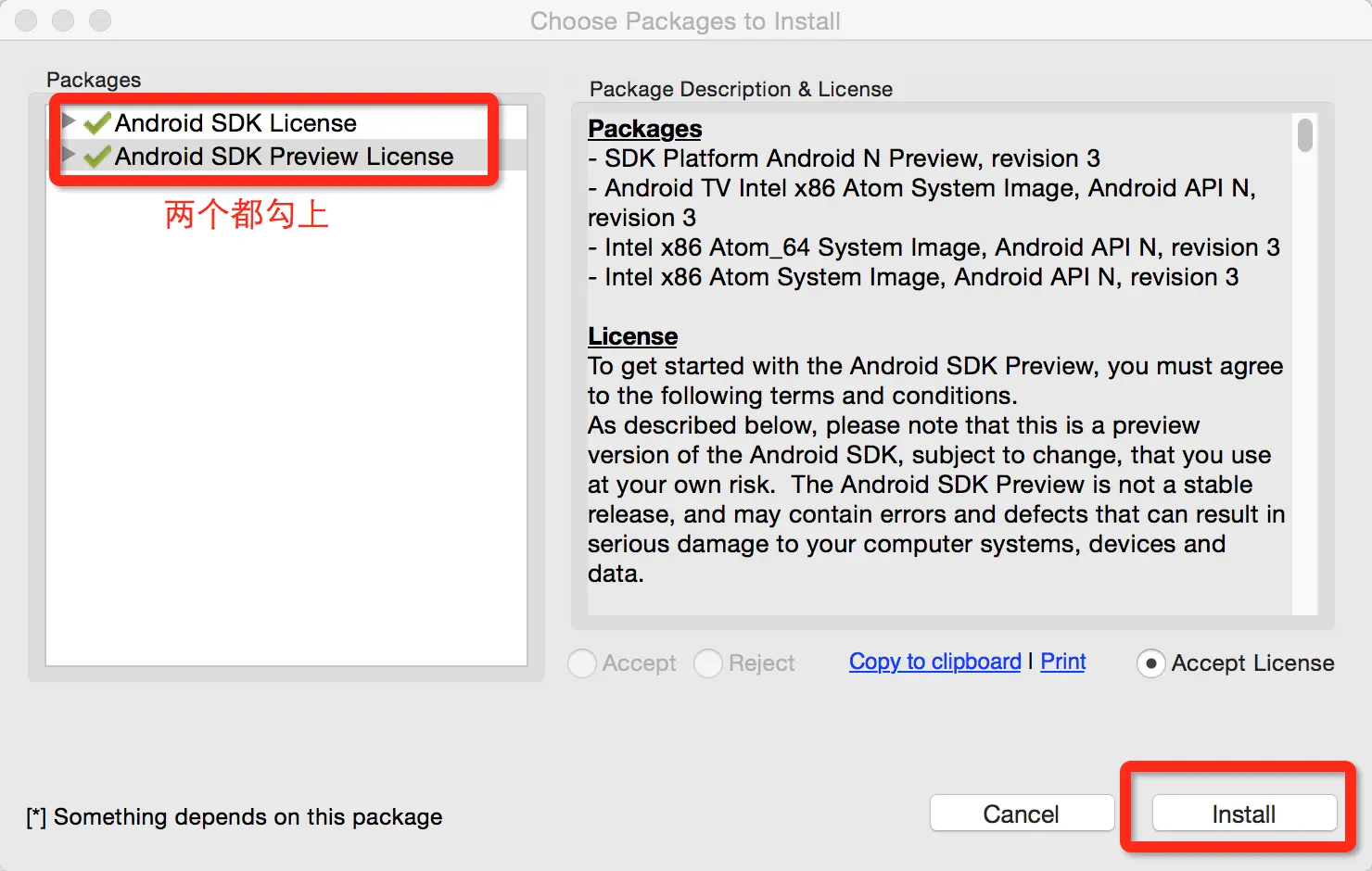The image size is (1372, 871).
Task: Choose the Reject radio button
Action: pos(708,663)
